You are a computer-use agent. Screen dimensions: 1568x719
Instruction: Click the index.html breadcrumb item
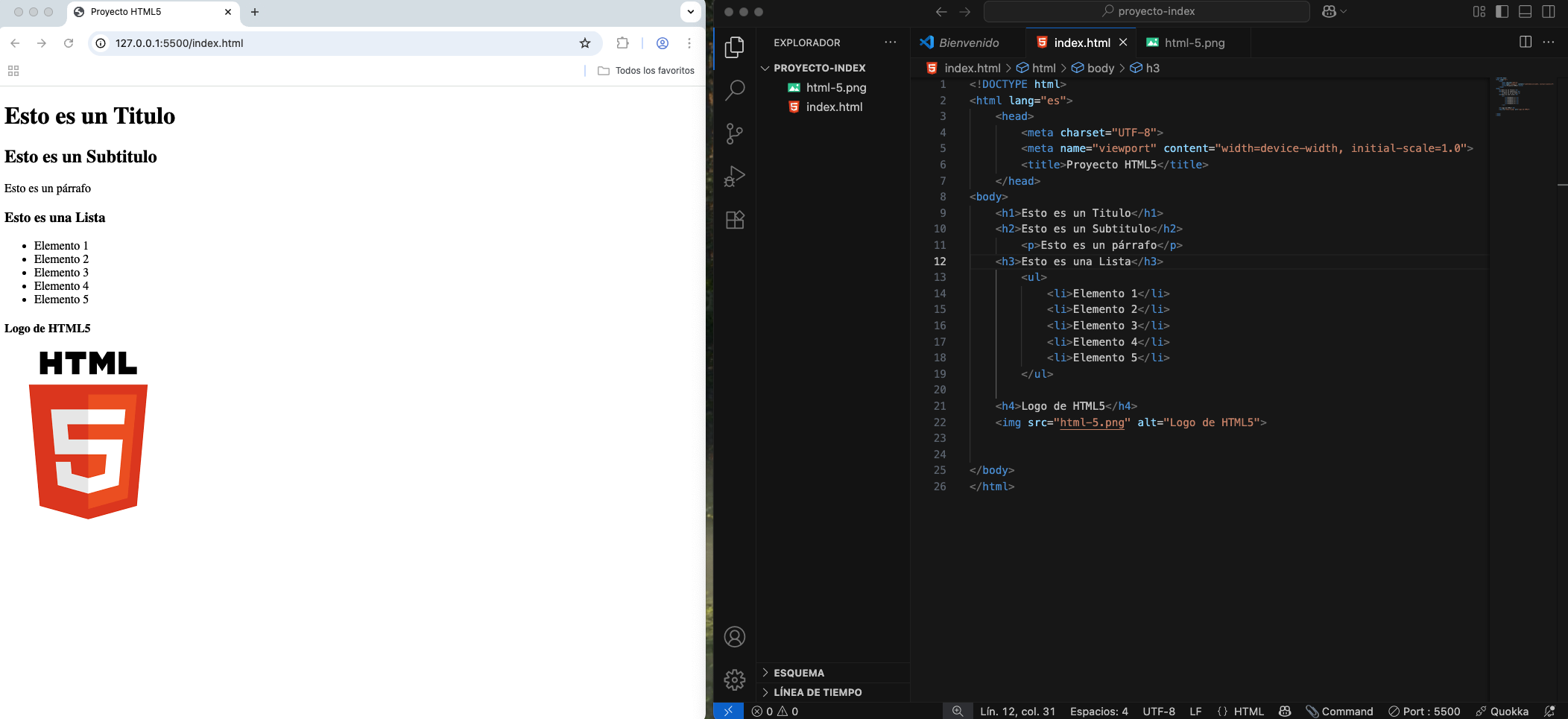(964, 68)
